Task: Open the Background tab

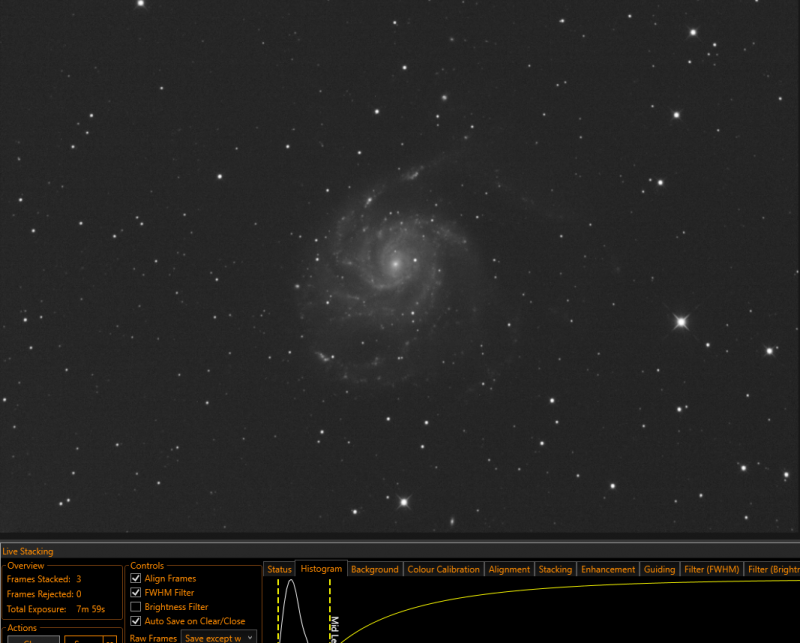Action: click(x=374, y=569)
